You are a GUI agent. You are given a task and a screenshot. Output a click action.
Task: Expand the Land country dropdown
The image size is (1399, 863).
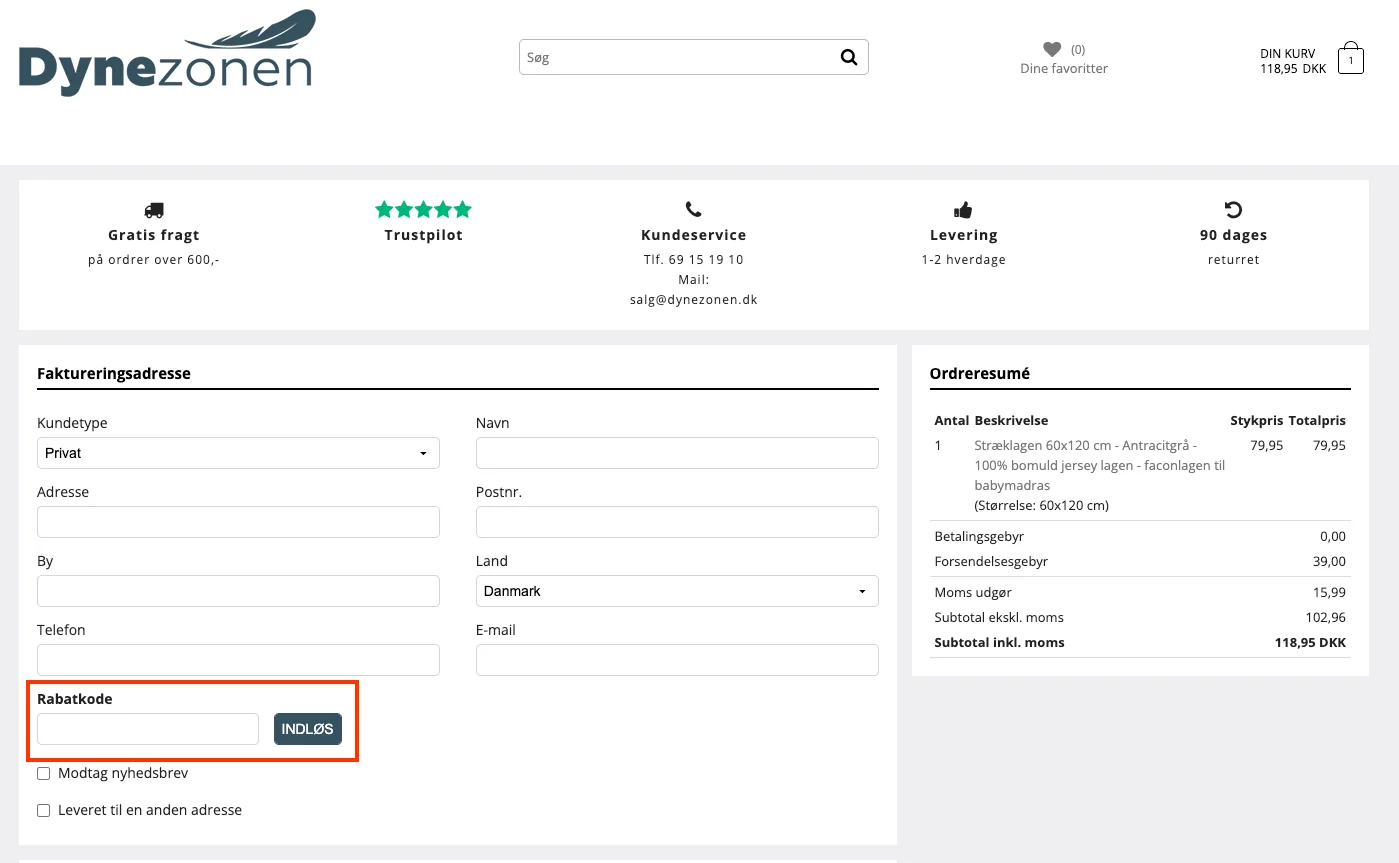click(x=677, y=591)
